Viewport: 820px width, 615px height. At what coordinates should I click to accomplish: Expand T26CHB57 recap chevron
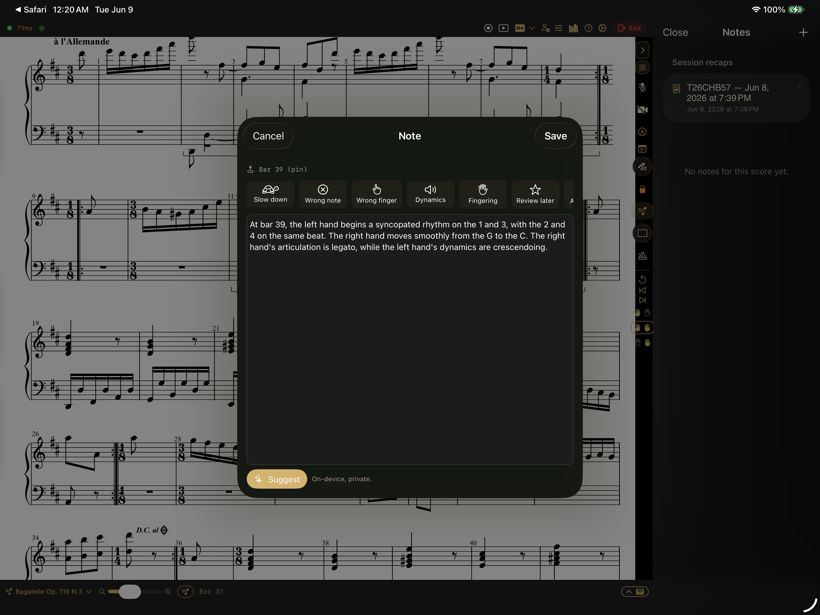pos(799,86)
